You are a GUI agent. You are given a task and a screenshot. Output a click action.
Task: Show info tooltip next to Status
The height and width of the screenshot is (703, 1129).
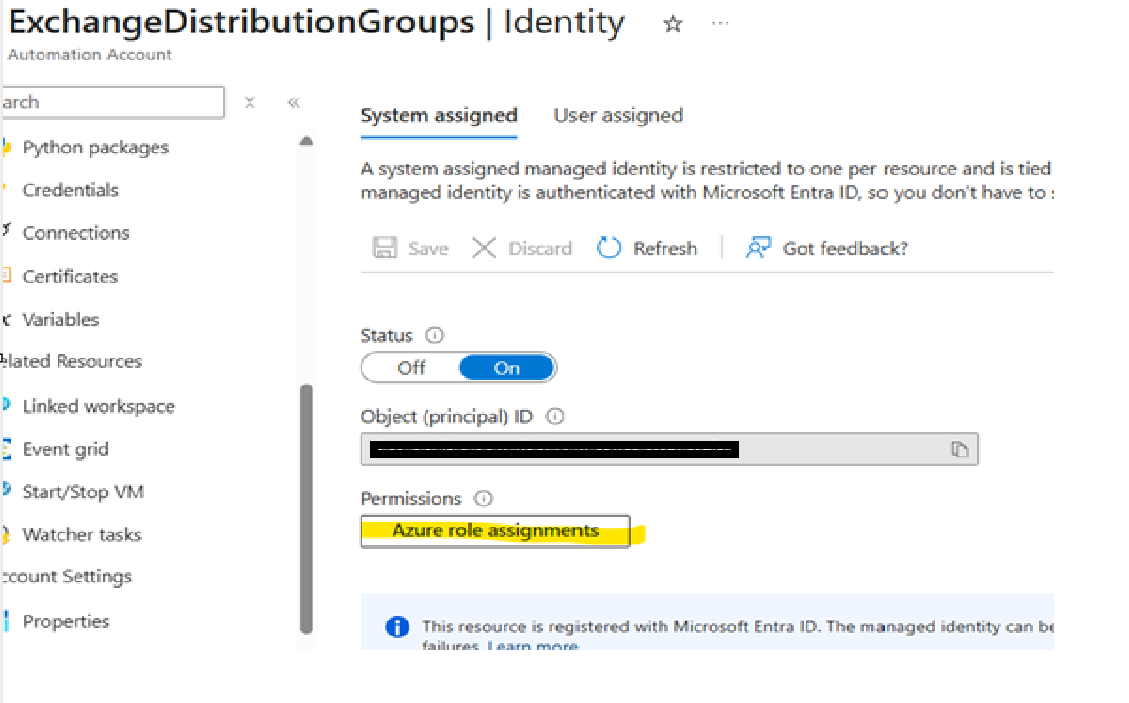(x=434, y=335)
